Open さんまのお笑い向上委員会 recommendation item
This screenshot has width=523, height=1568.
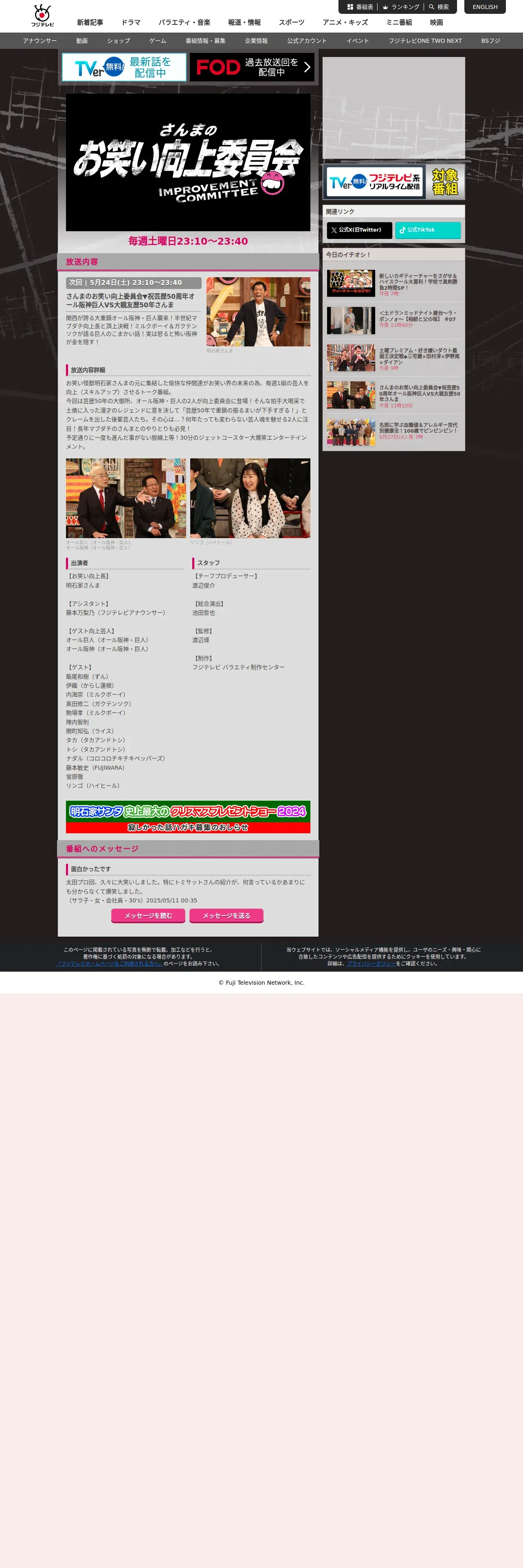394,396
